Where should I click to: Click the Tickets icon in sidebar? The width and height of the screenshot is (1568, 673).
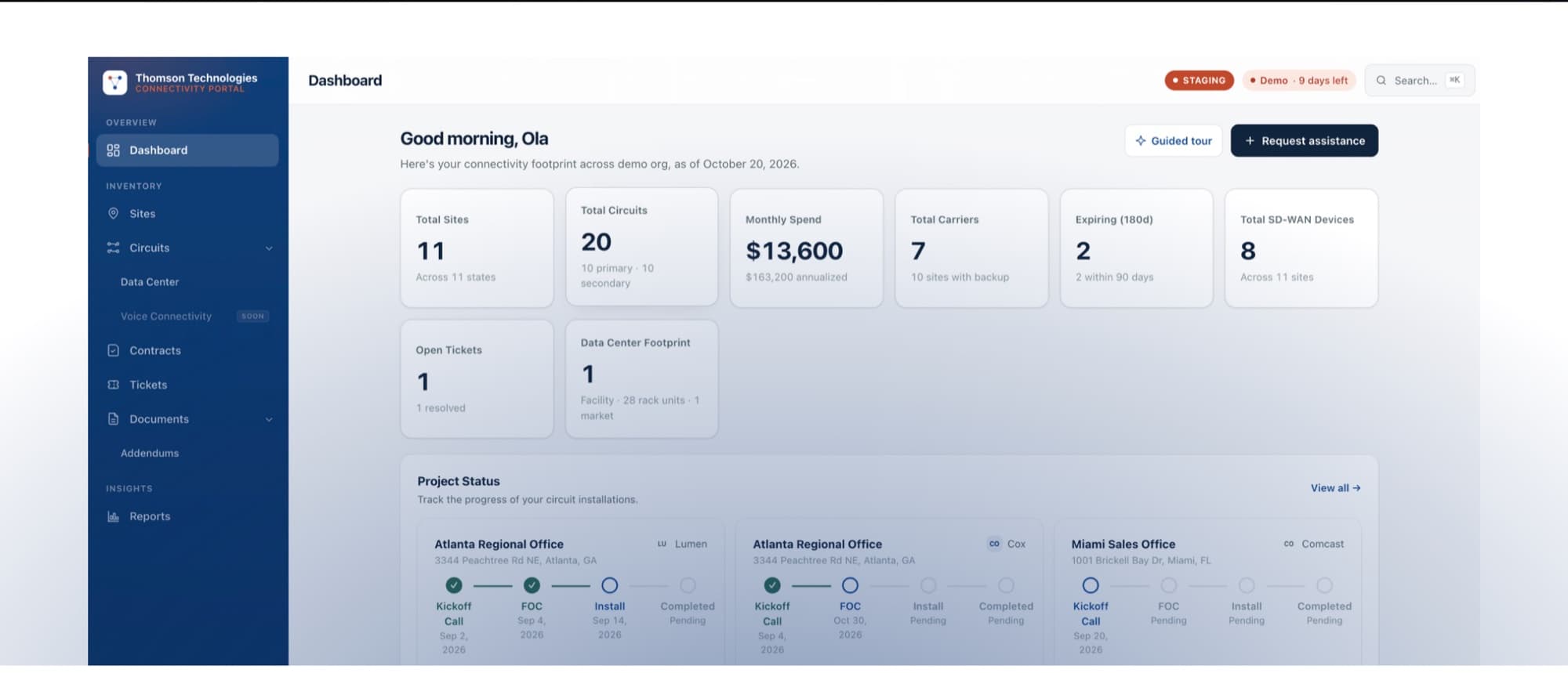(113, 385)
